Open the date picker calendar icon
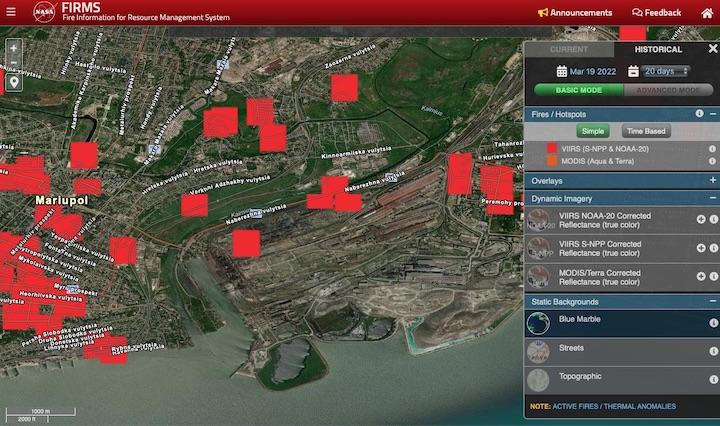 coord(562,71)
